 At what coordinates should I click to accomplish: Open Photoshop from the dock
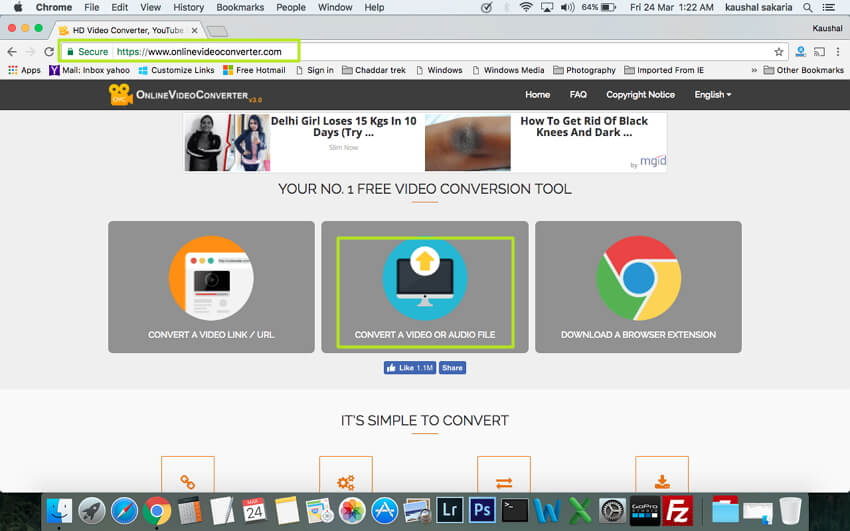tap(482, 510)
